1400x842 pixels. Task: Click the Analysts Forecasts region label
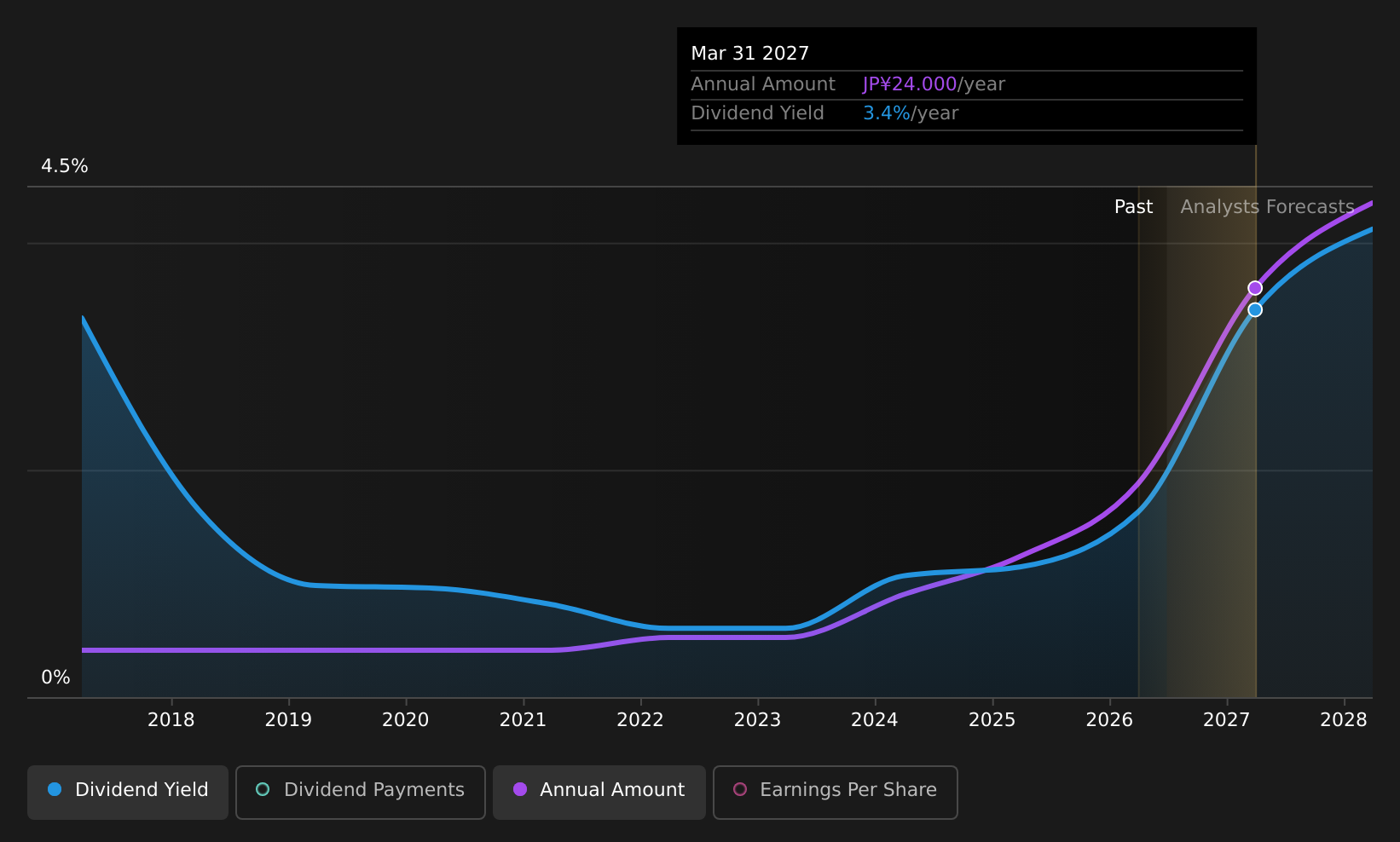(x=1267, y=207)
